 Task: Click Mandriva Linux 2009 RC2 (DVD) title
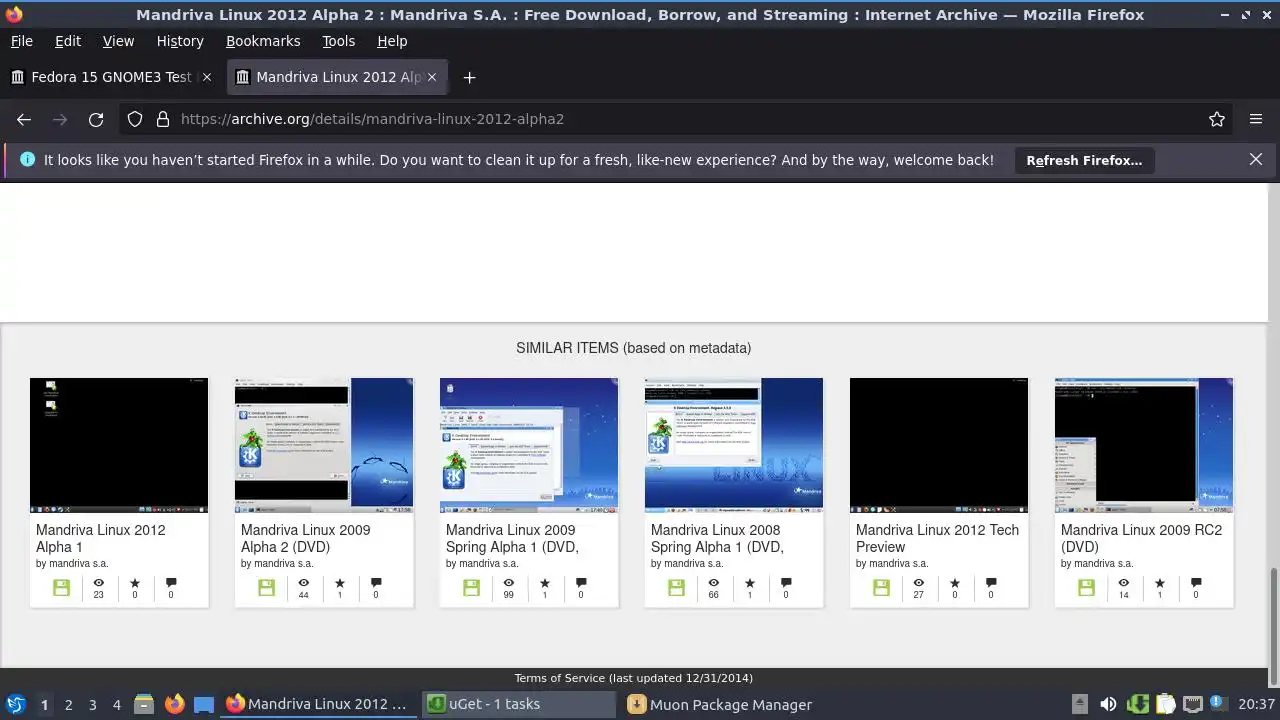click(x=1142, y=538)
